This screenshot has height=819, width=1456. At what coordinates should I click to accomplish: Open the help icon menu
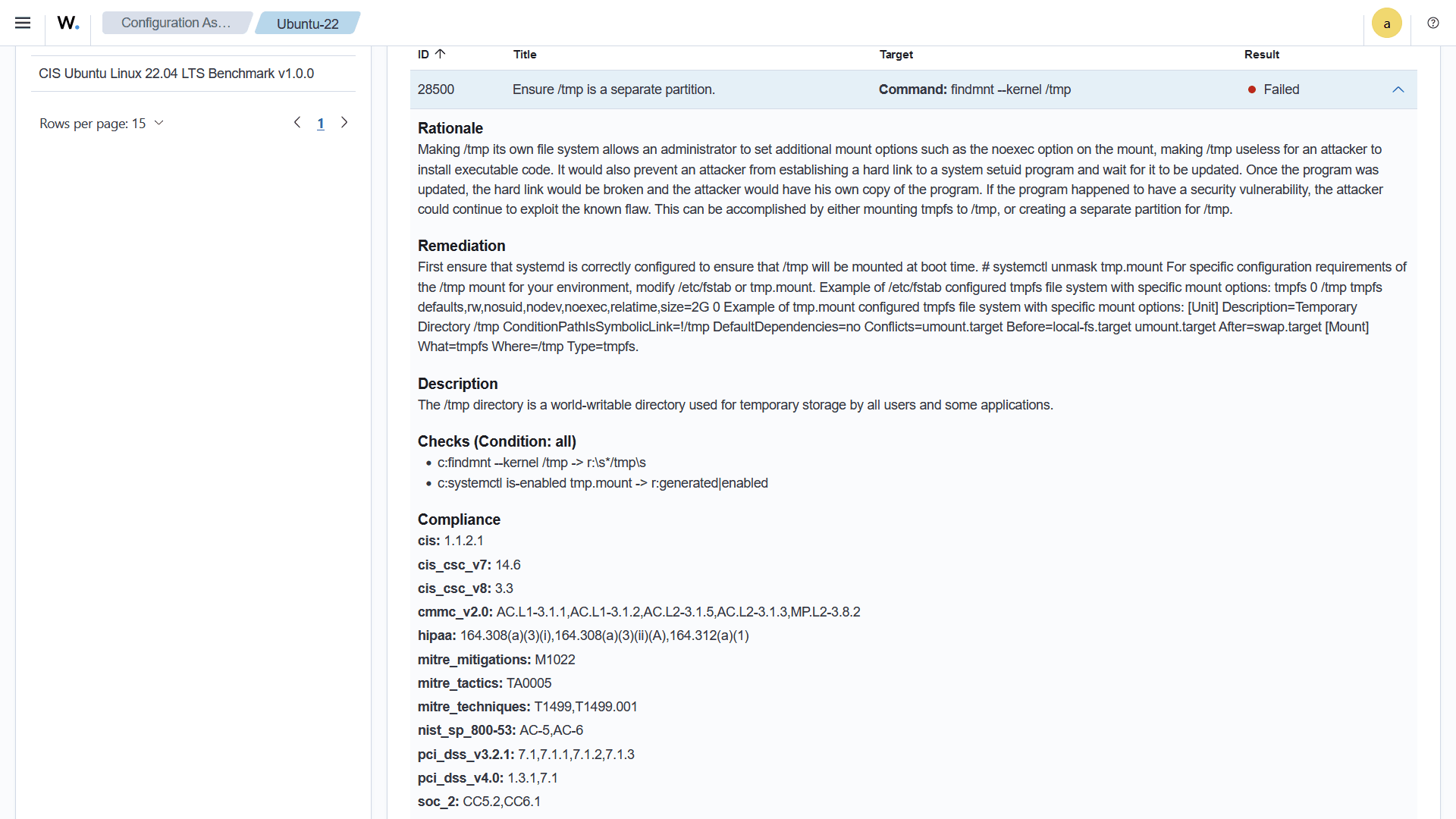[x=1432, y=23]
